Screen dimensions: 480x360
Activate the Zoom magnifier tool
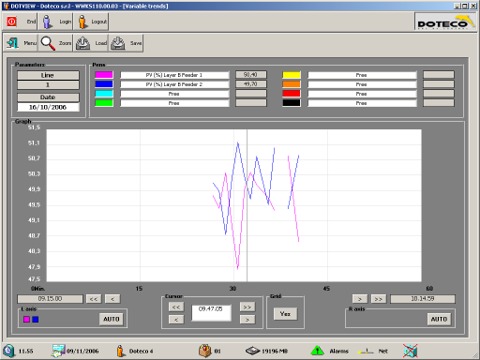point(48,43)
